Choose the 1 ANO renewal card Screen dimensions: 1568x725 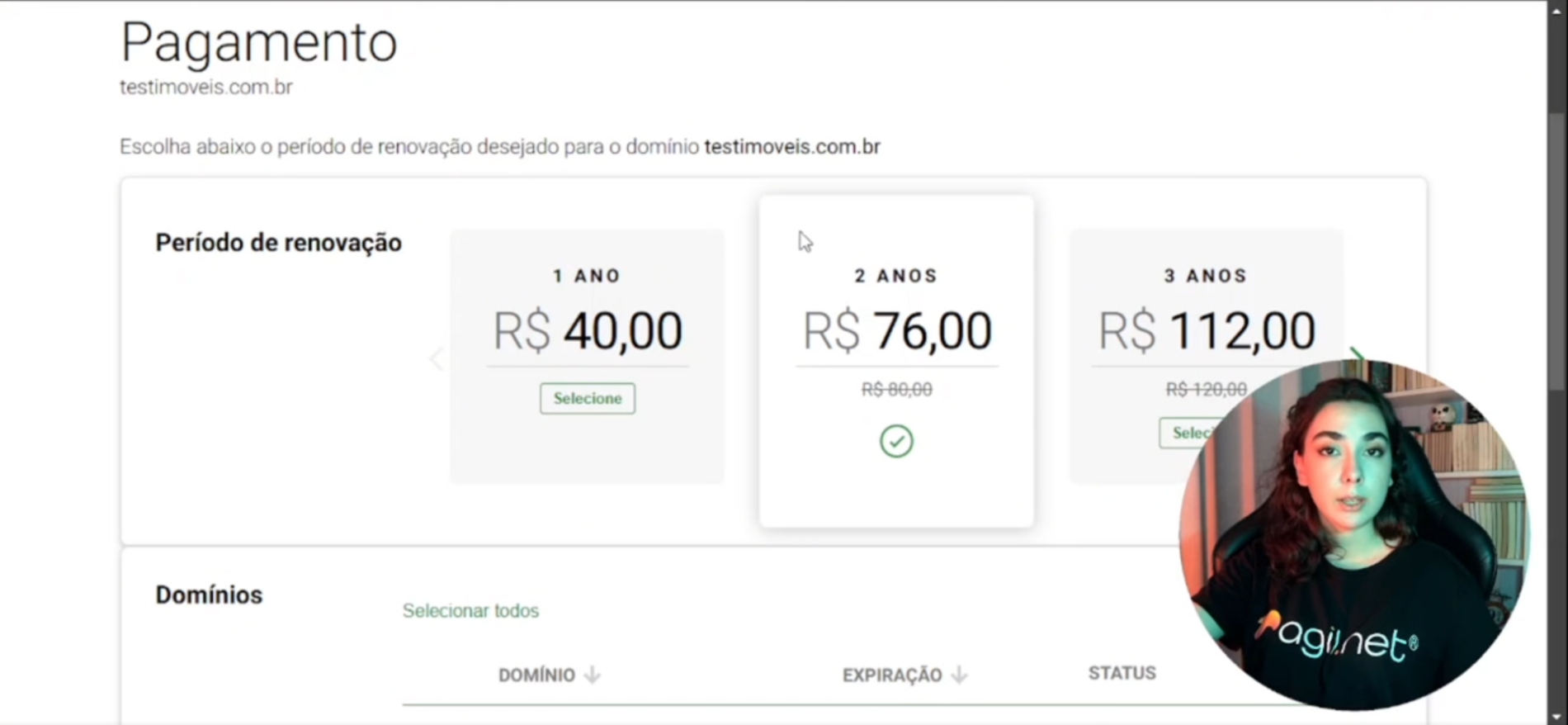pyautogui.click(x=587, y=356)
